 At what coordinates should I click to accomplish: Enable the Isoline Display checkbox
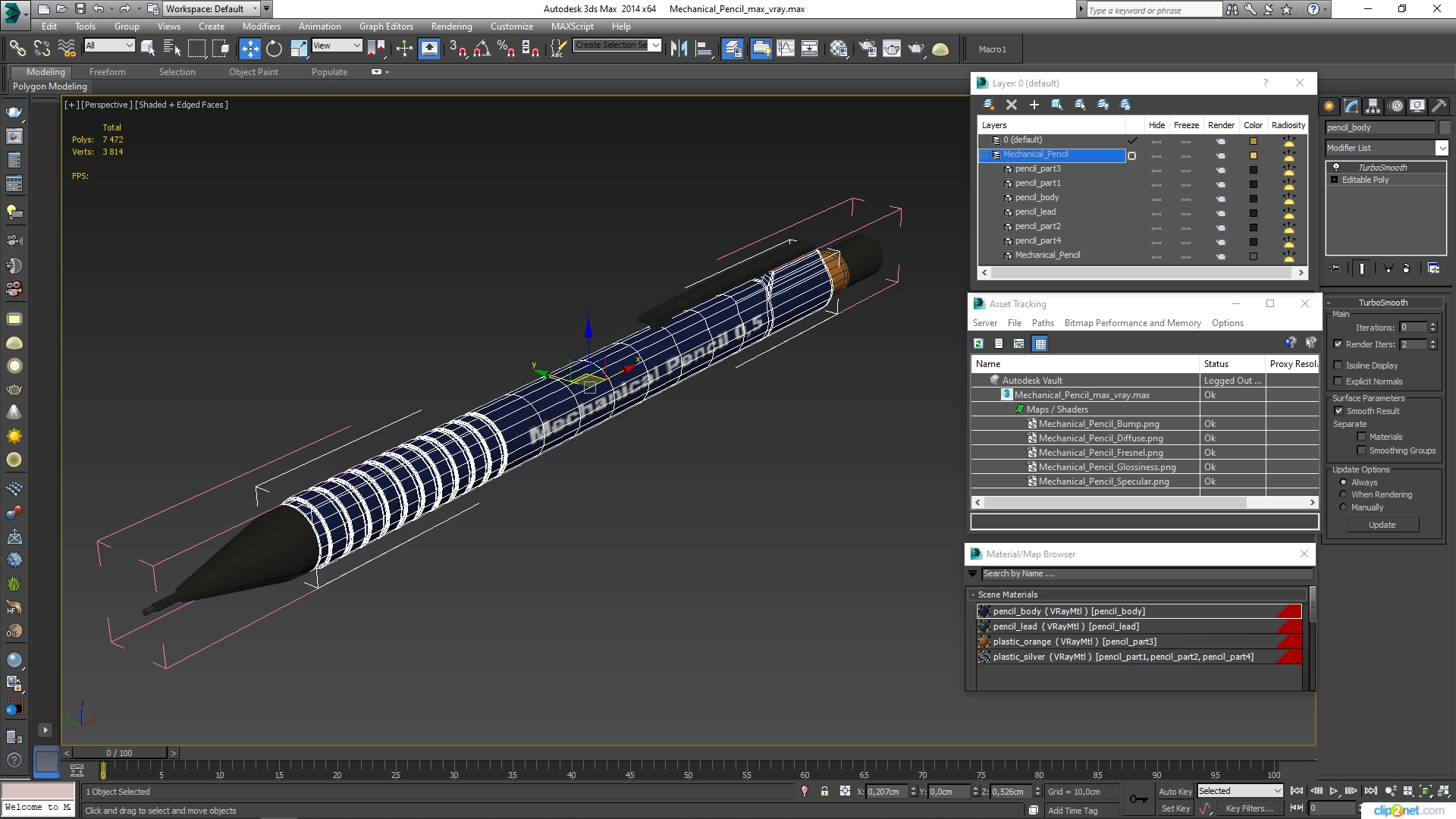pyautogui.click(x=1338, y=366)
